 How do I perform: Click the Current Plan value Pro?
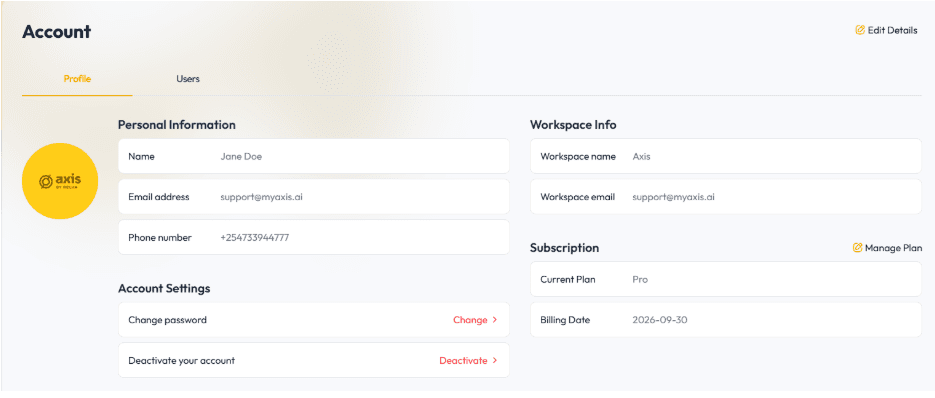640,279
